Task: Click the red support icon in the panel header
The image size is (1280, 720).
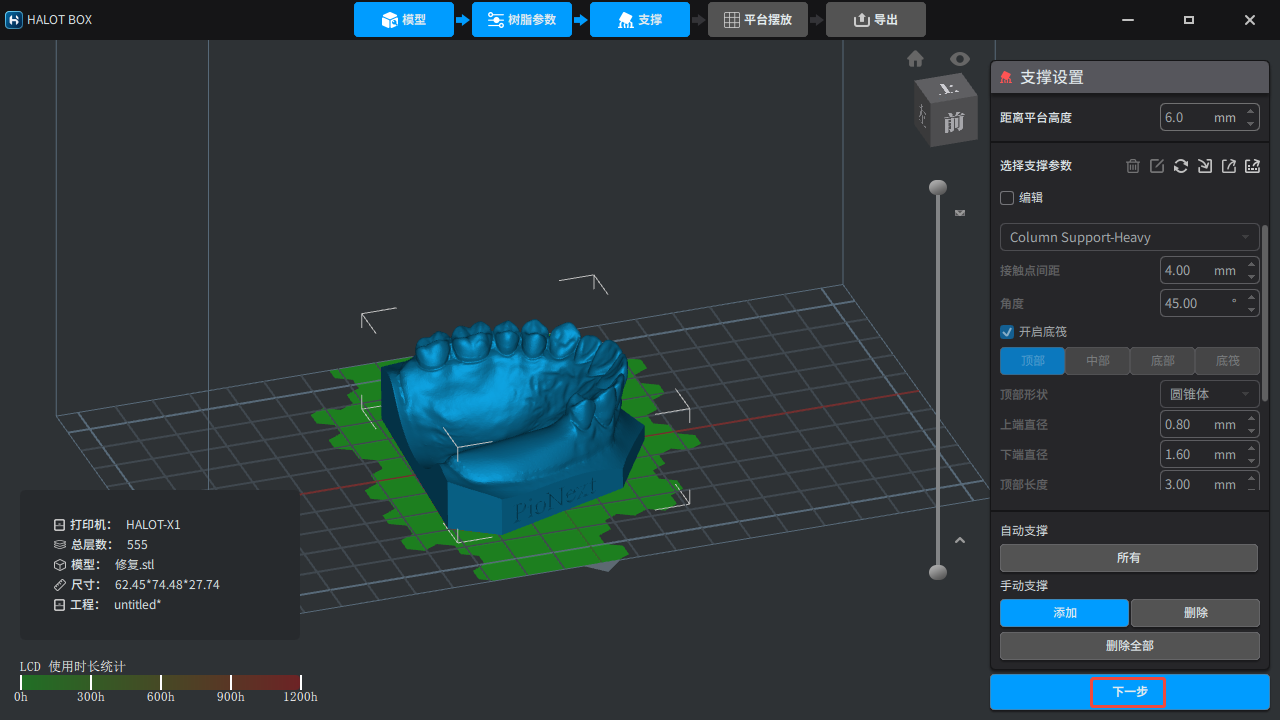Action: [1006, 78]
